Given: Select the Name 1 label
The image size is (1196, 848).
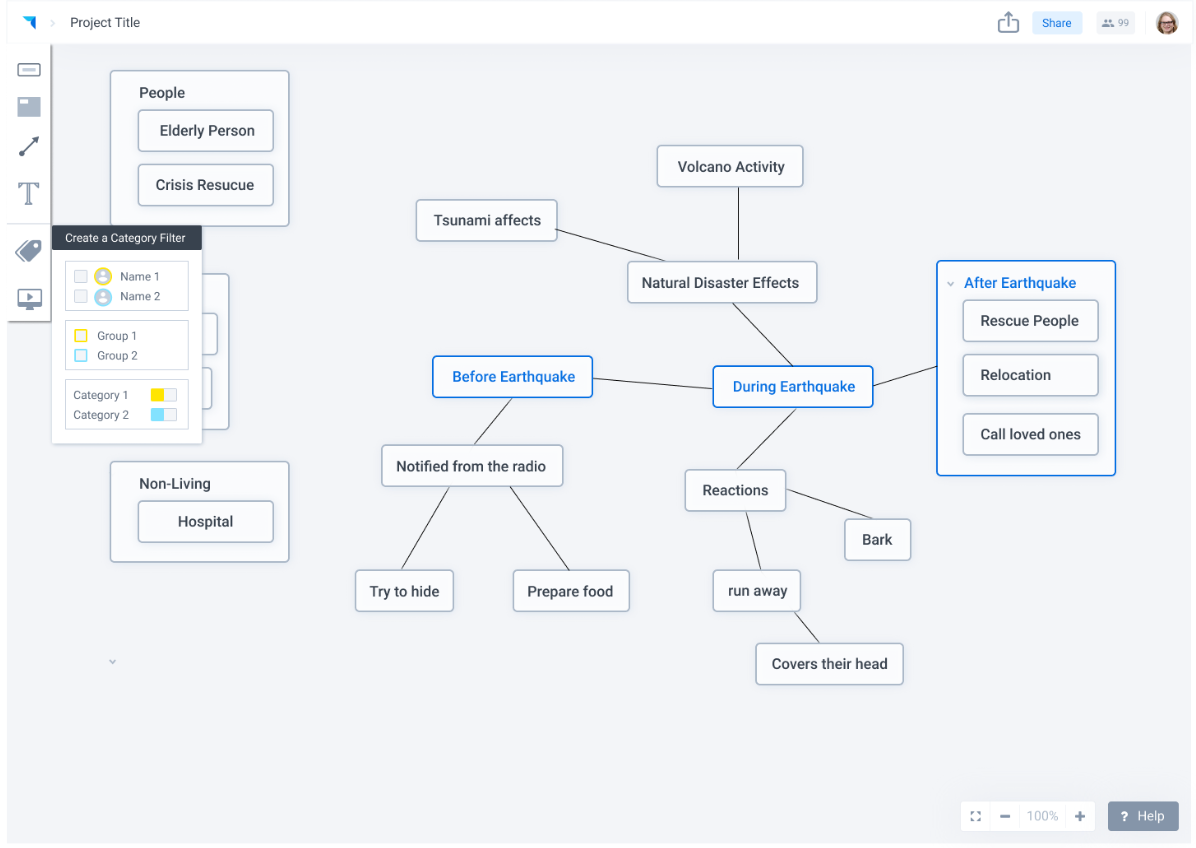Looking at the screenshot, I should point(140,276).
